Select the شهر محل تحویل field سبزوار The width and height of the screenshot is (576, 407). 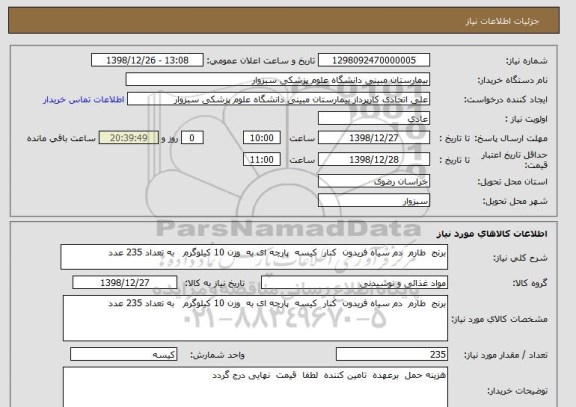click(374, 201)
